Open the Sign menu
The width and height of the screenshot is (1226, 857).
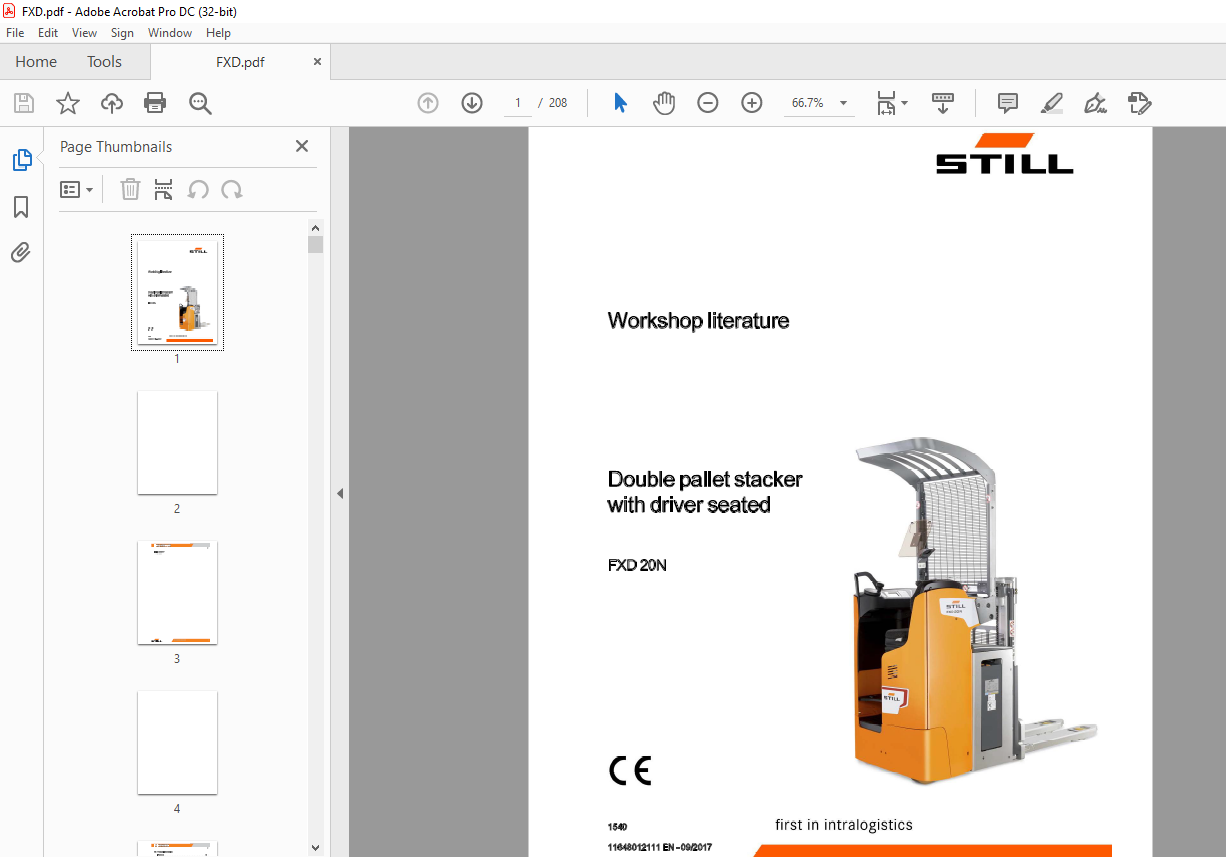coord(122,33)
